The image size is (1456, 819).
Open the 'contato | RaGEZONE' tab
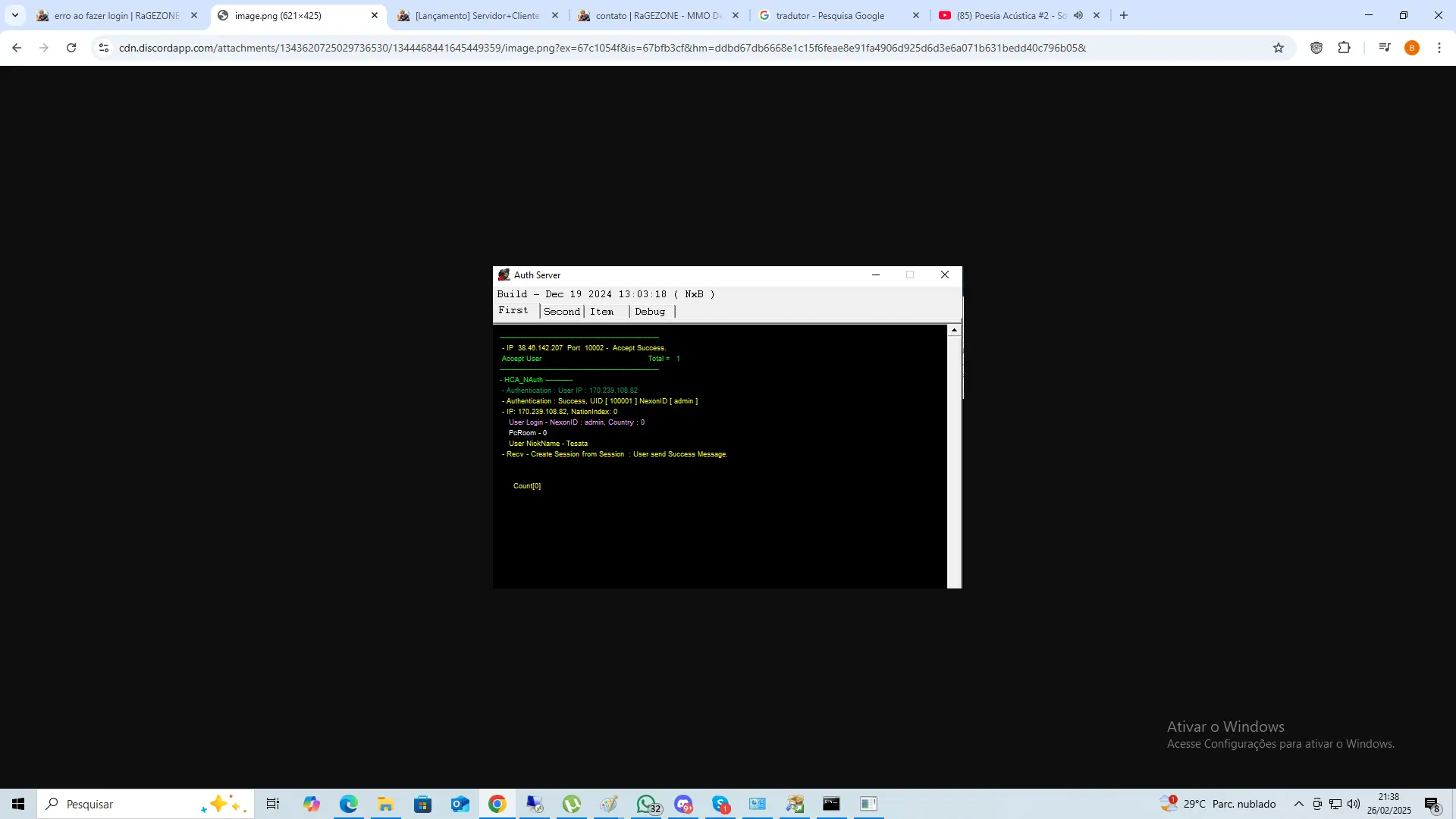coord(659,15)
